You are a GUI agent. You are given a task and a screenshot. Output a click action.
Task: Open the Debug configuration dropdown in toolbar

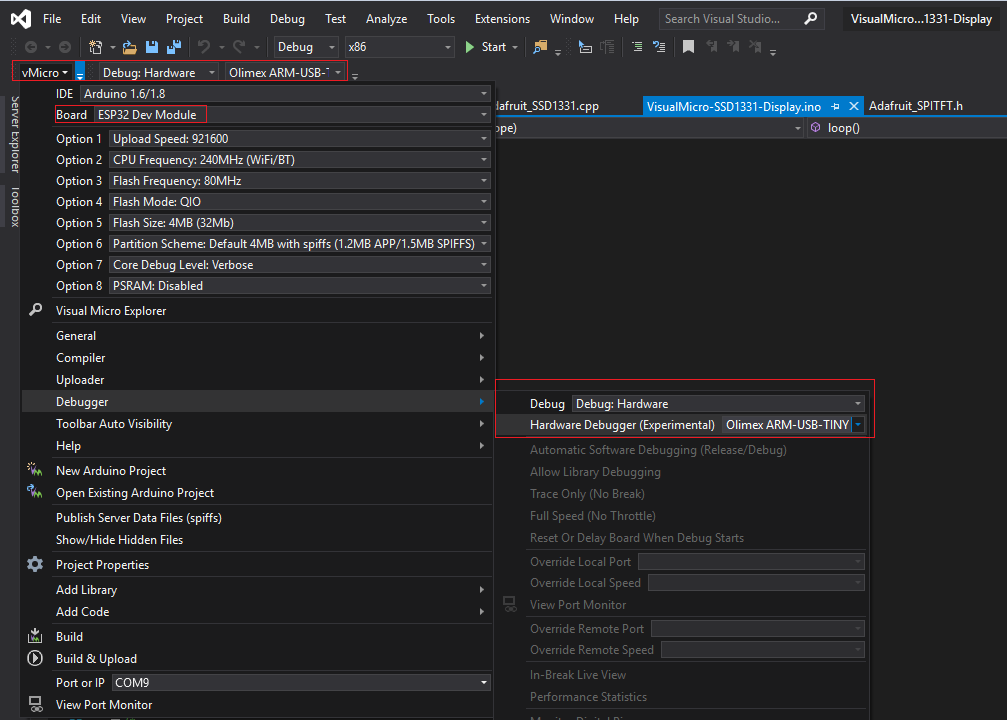tap(306, 47)
